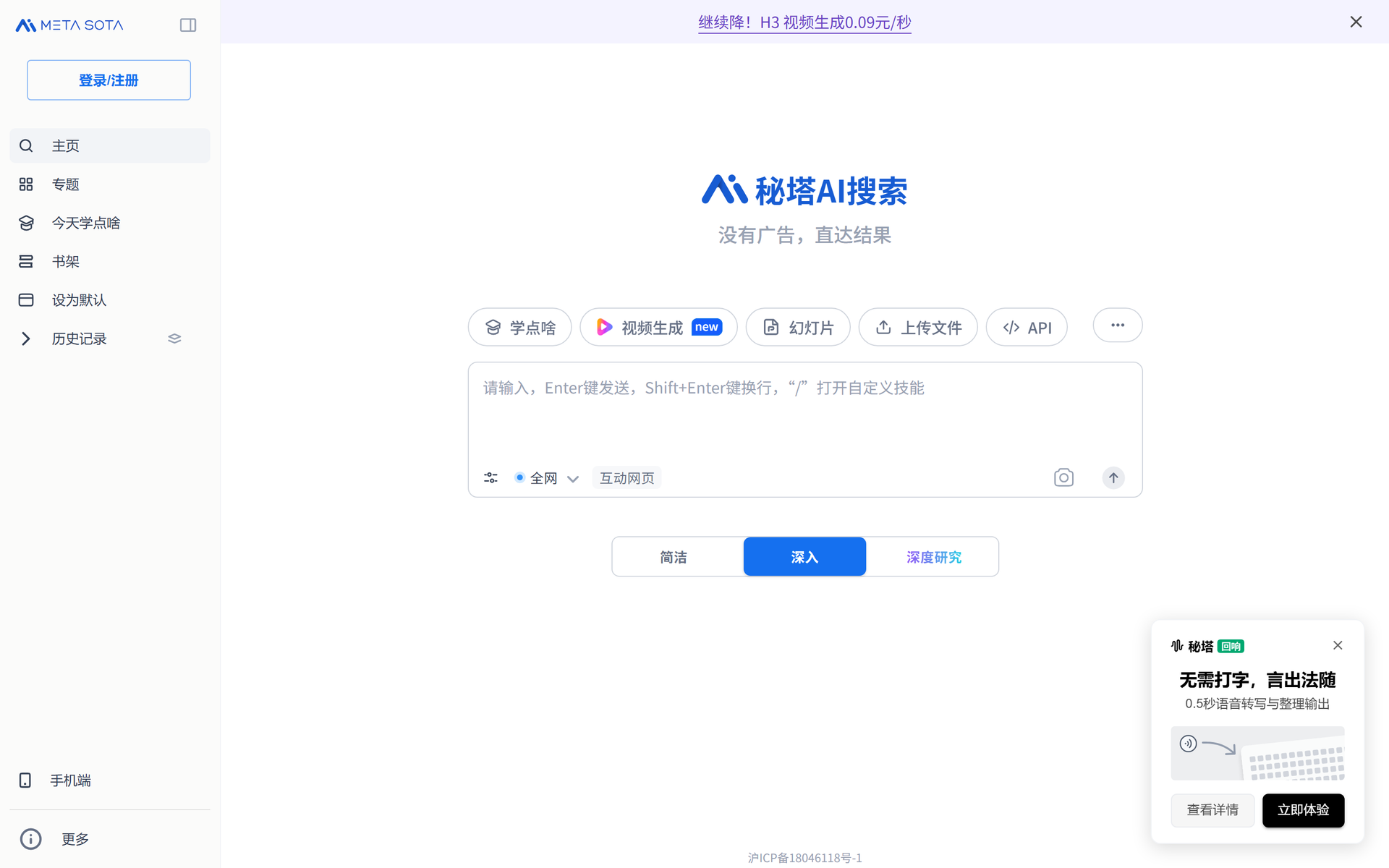Image resolution: width=1389 pixels, height=868 pixels.
Task: Close the top promo banner
Action: [x=1356, y=22]
